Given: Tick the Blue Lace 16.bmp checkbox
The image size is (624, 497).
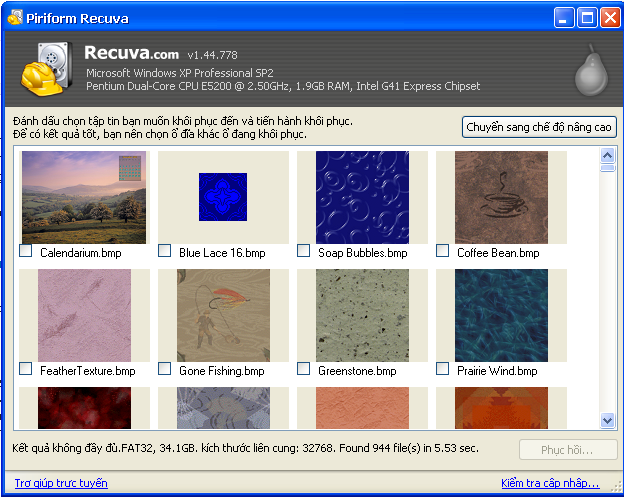Looking at the screenshot, I should tap(165, 251).
